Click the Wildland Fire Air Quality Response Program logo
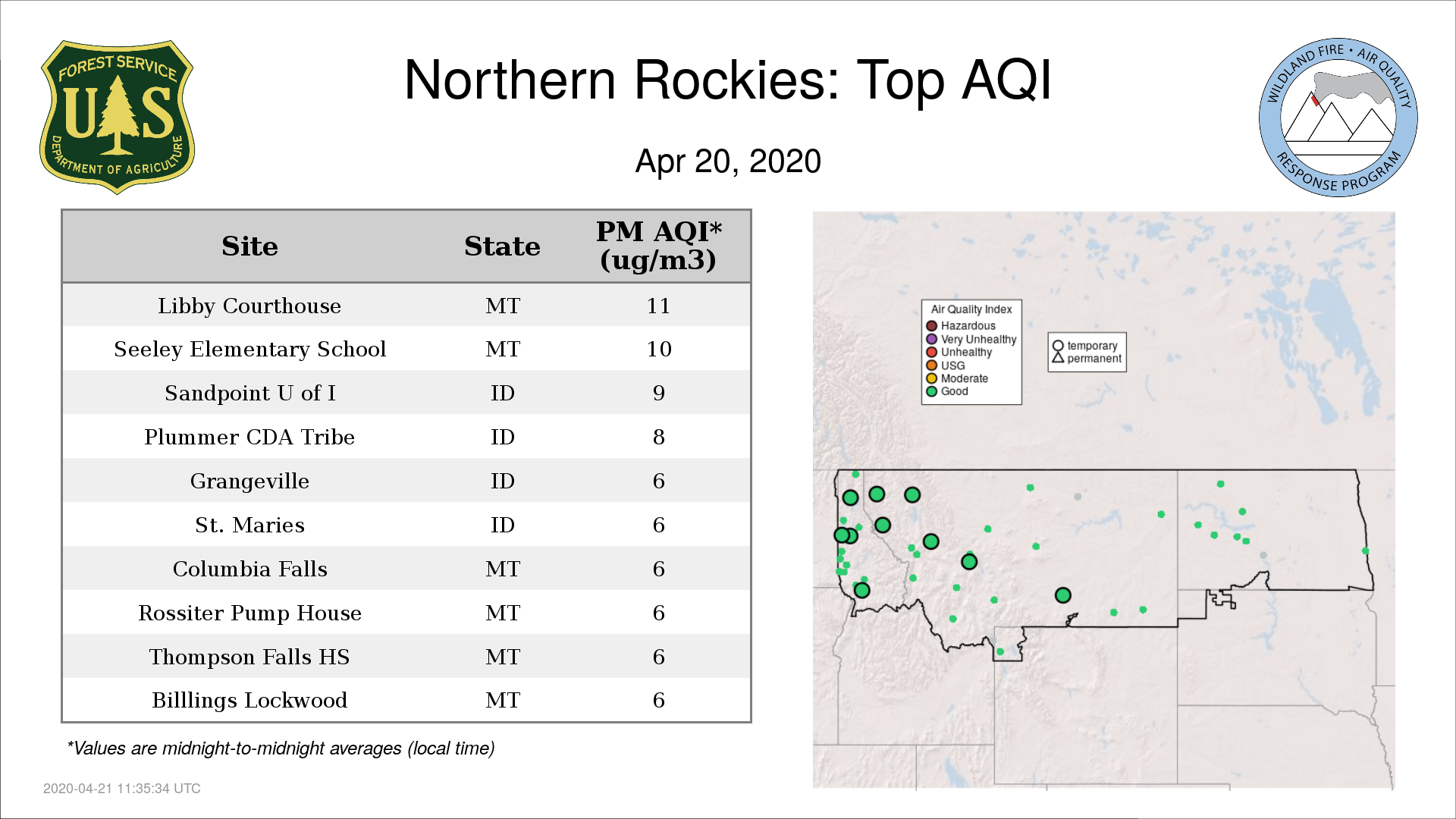The height and width of the screenshot is (819, 1456). pyautogui.click(x=1338, y=118)
